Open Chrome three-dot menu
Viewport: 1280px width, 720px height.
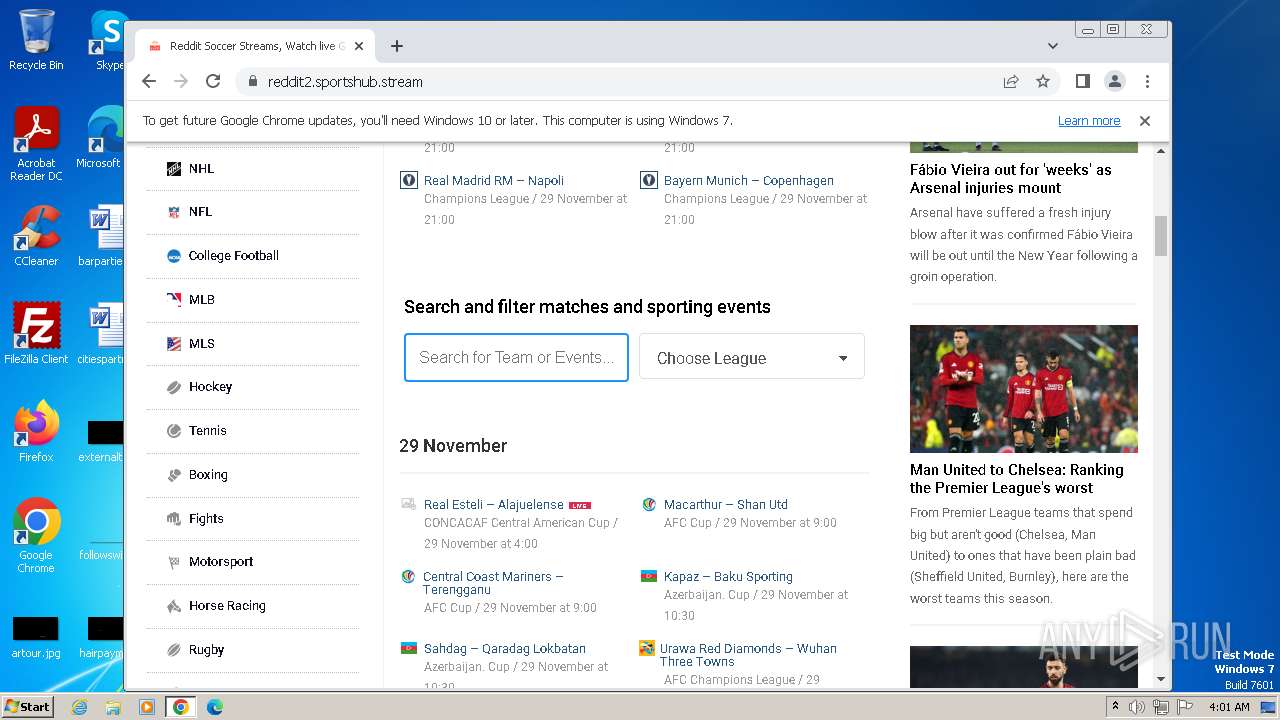1147,82
